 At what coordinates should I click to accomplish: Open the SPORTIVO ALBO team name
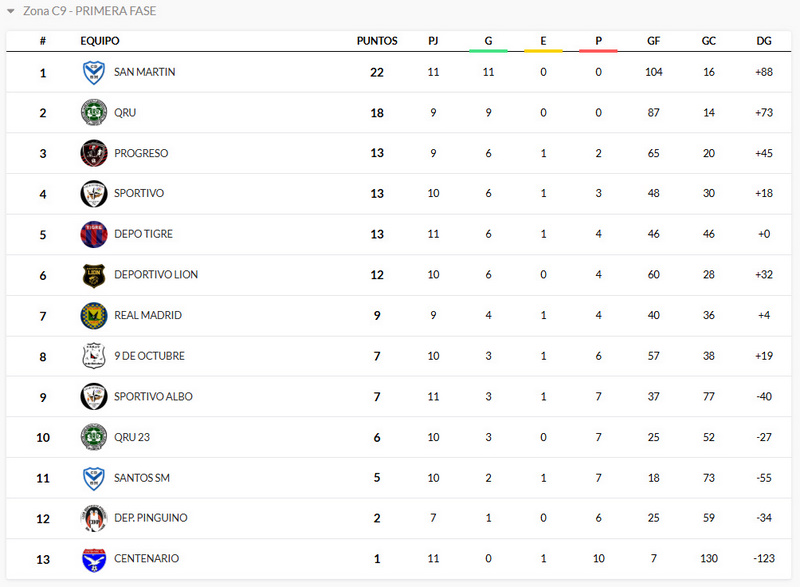153,397
